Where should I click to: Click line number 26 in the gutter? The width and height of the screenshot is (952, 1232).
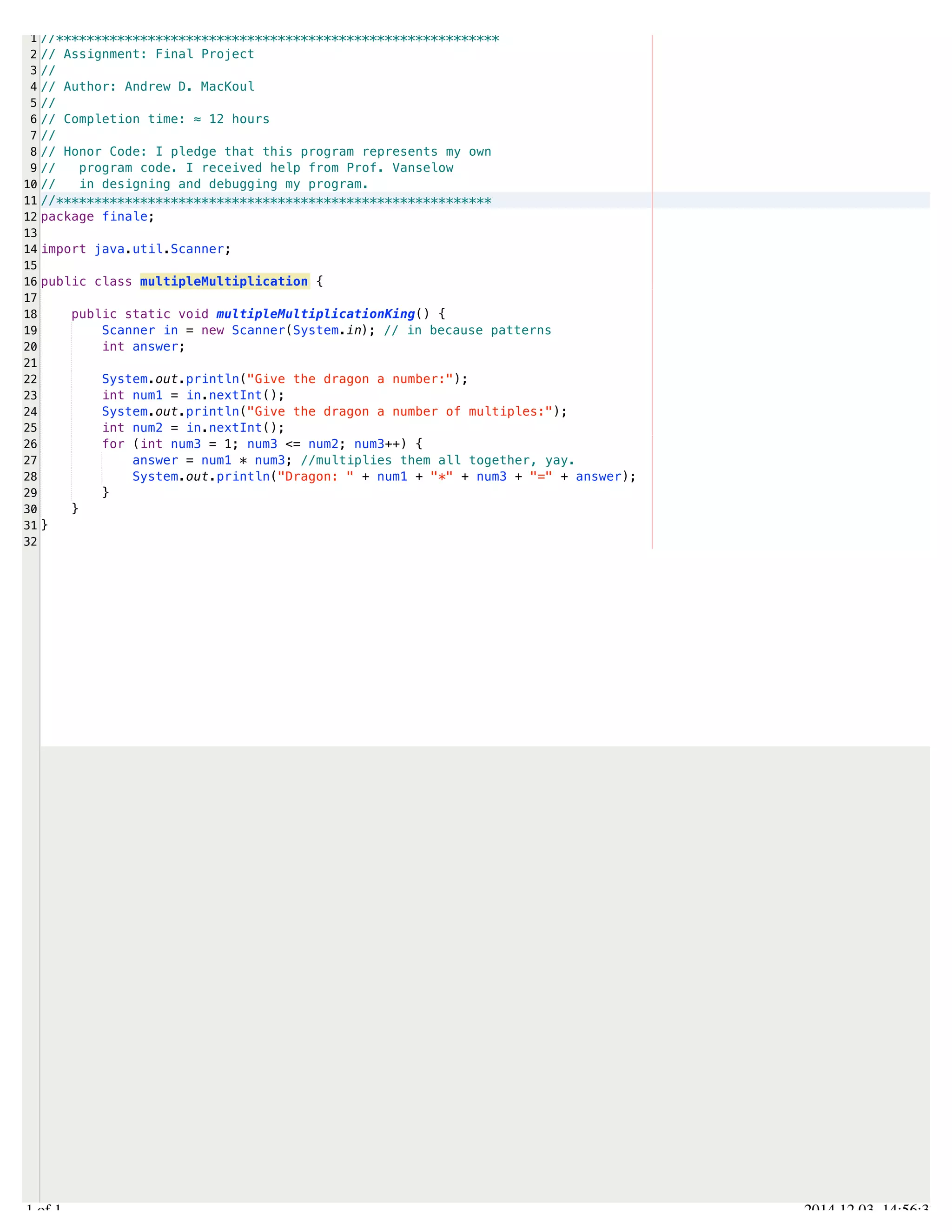[31, 444]
